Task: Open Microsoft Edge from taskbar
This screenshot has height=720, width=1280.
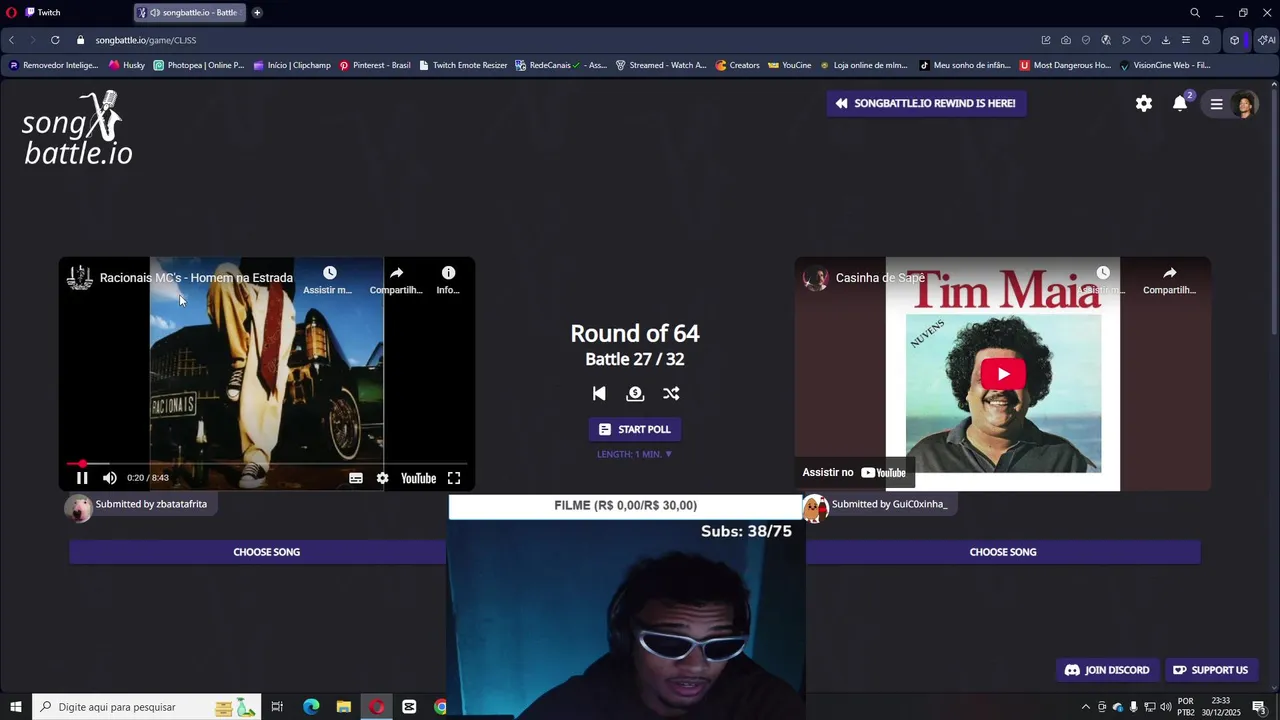Action: tap(311, 707)
